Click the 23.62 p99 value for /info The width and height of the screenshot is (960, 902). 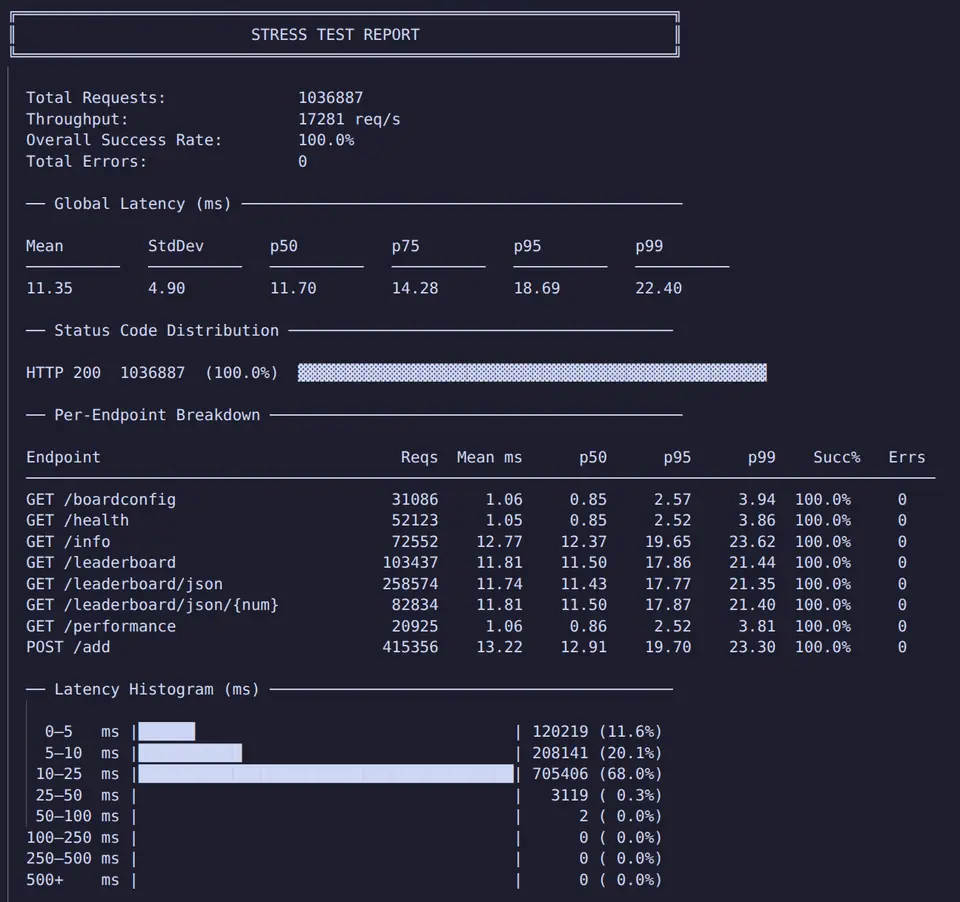pyautogui.click(x=752, y=541)
